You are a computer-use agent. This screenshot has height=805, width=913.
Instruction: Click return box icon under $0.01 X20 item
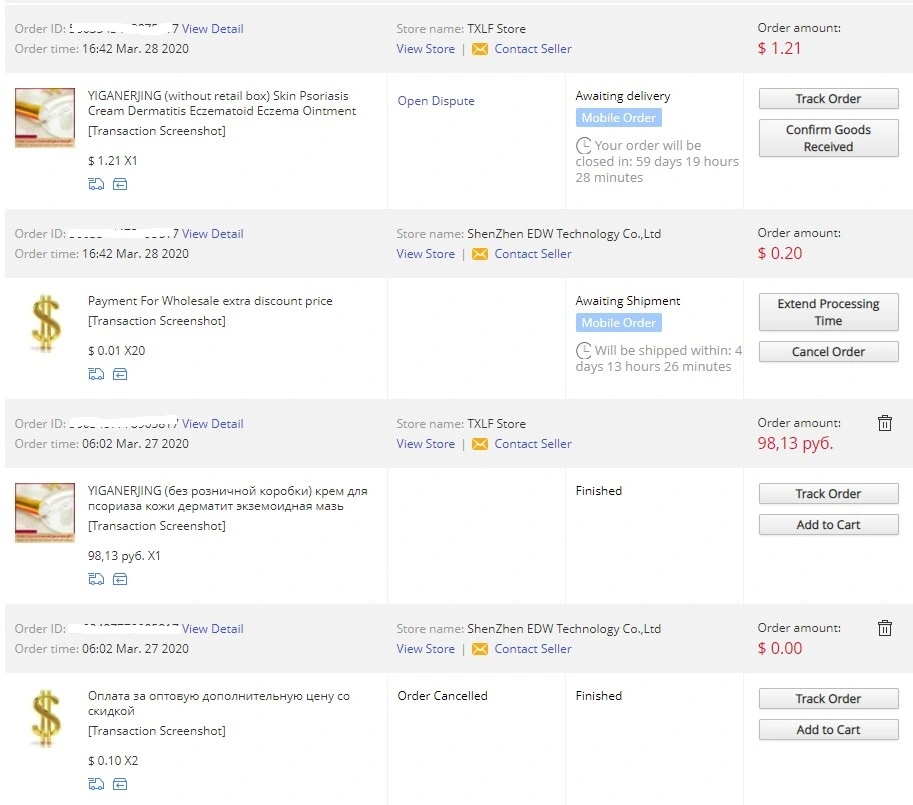[x=120, y=374]
